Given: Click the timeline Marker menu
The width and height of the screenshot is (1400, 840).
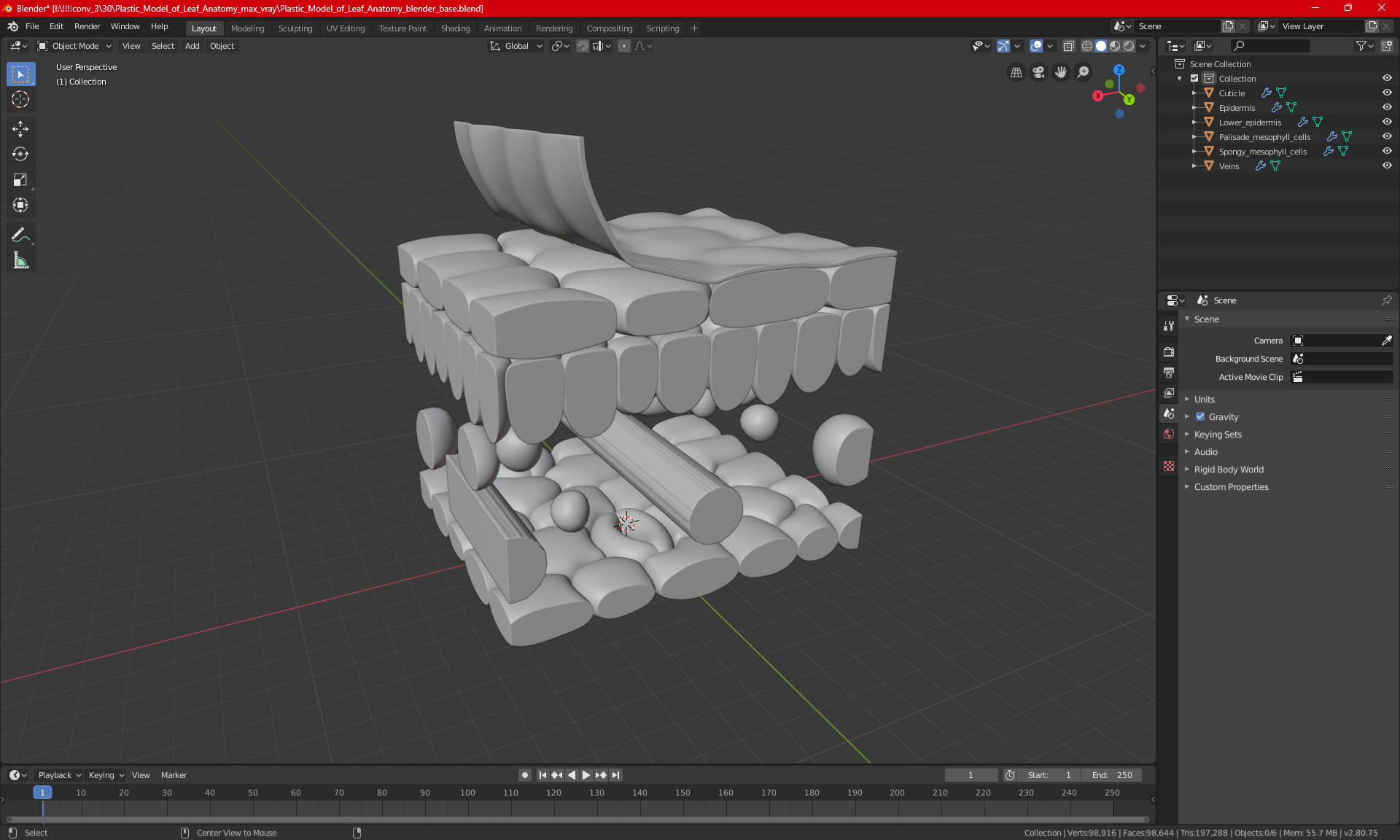Looking at the screenshot, I should coord(174,775).
